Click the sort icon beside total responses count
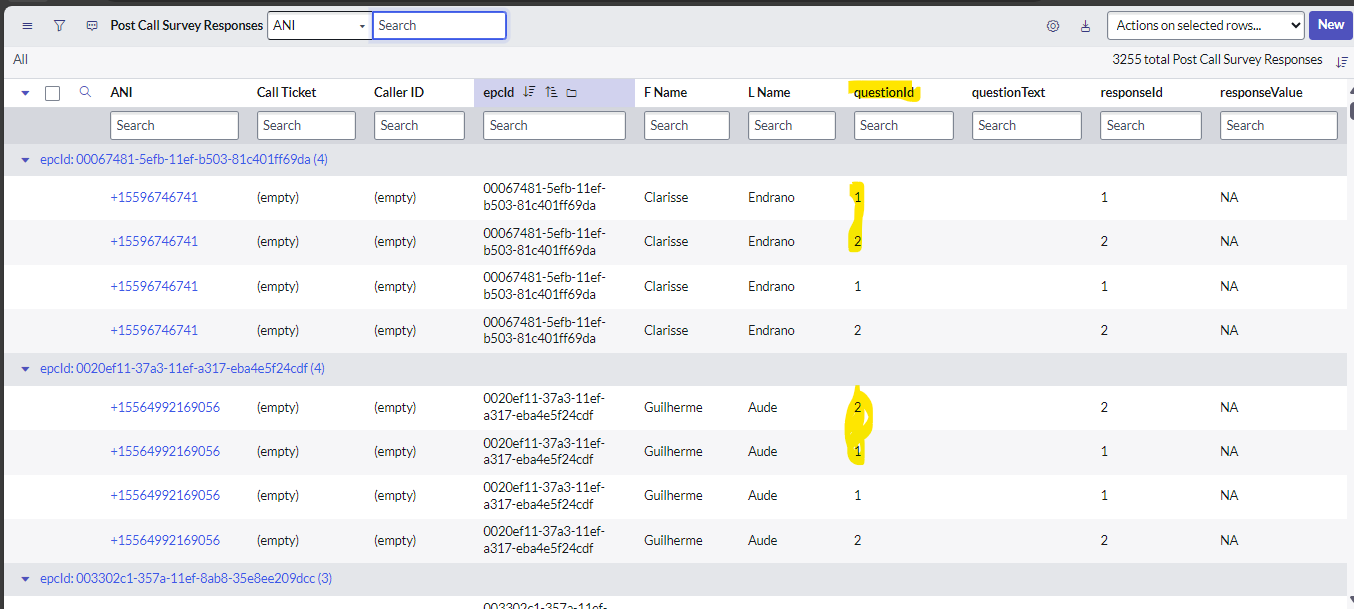This screenshot has width=1354, height=609. 1341,61
